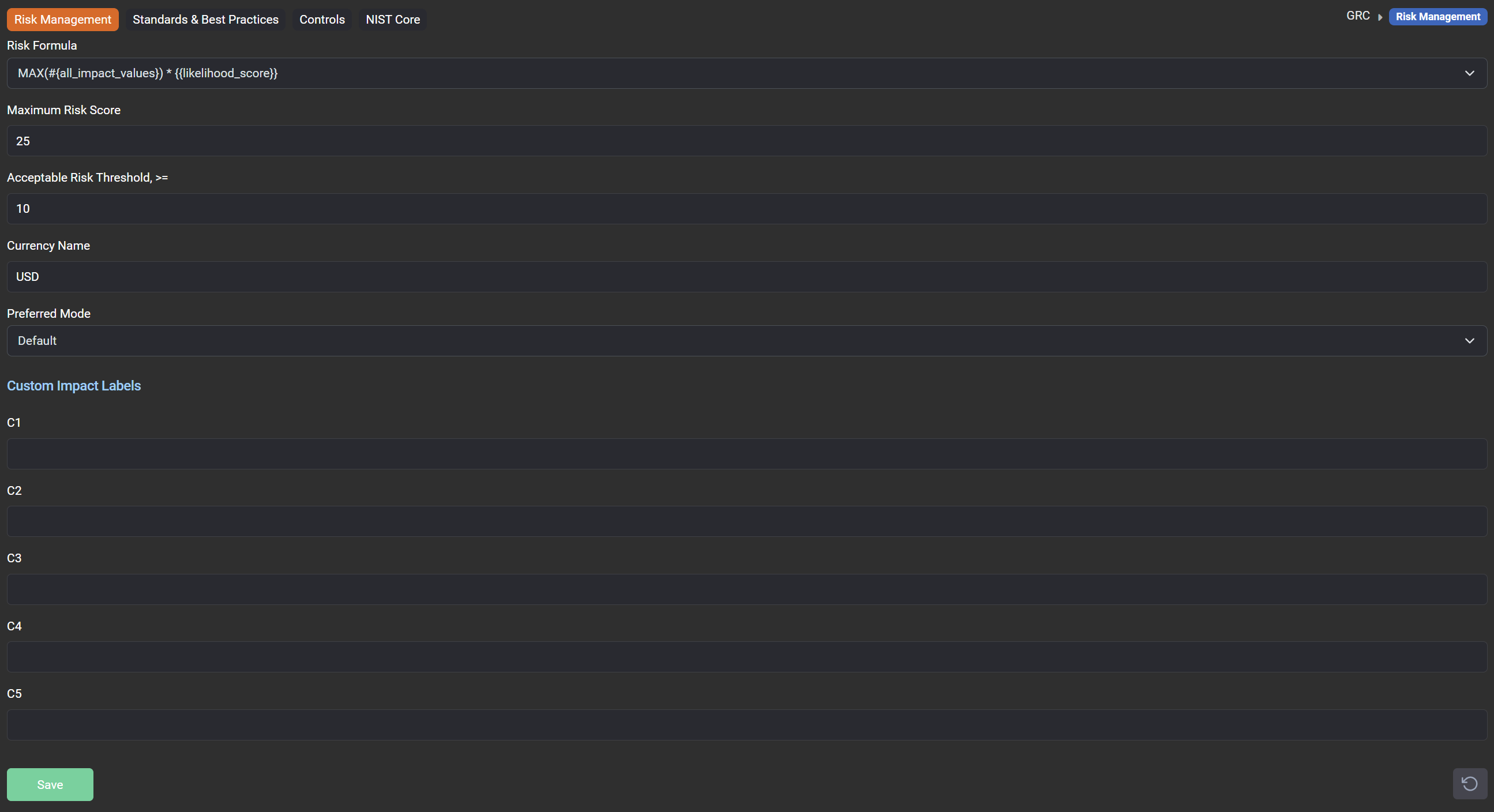Select the Risk Formula combo box
The height and width of the screenshot is (812, 1494).
point(696,73)
